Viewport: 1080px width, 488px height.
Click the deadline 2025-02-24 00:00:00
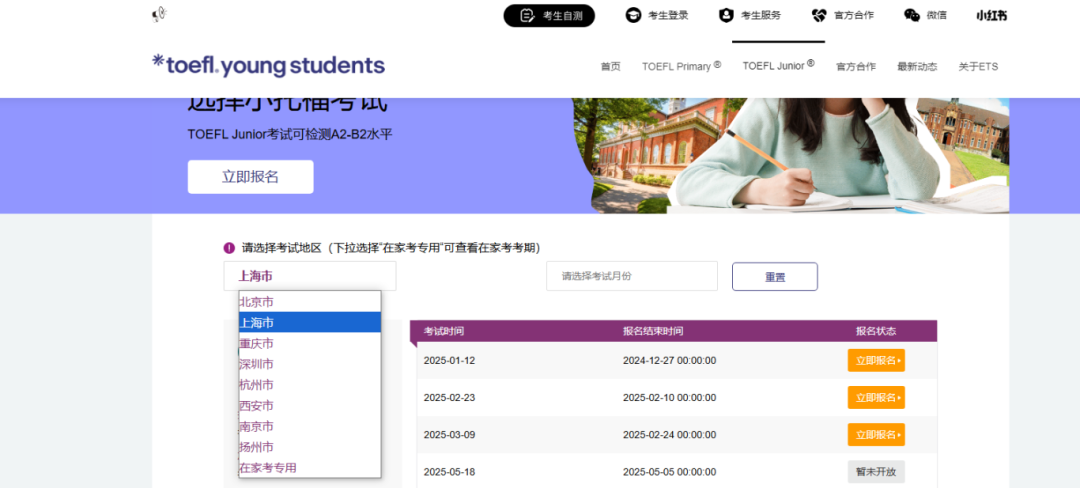669,434
